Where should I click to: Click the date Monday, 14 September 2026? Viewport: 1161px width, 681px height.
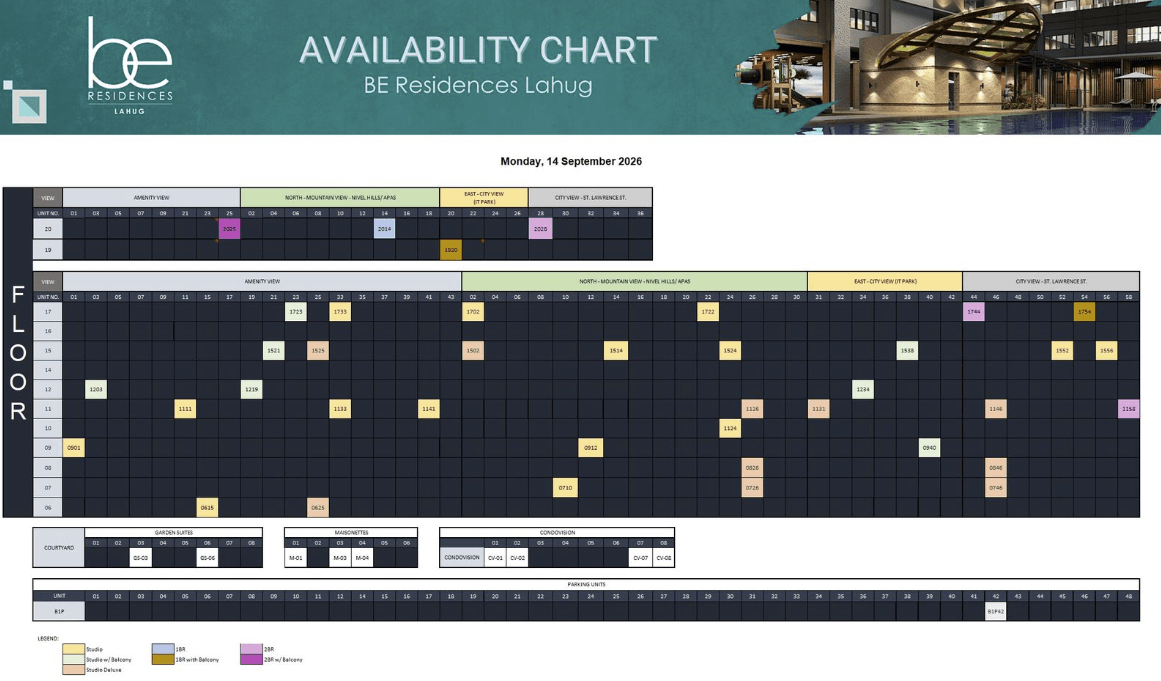tap(571, 161)
